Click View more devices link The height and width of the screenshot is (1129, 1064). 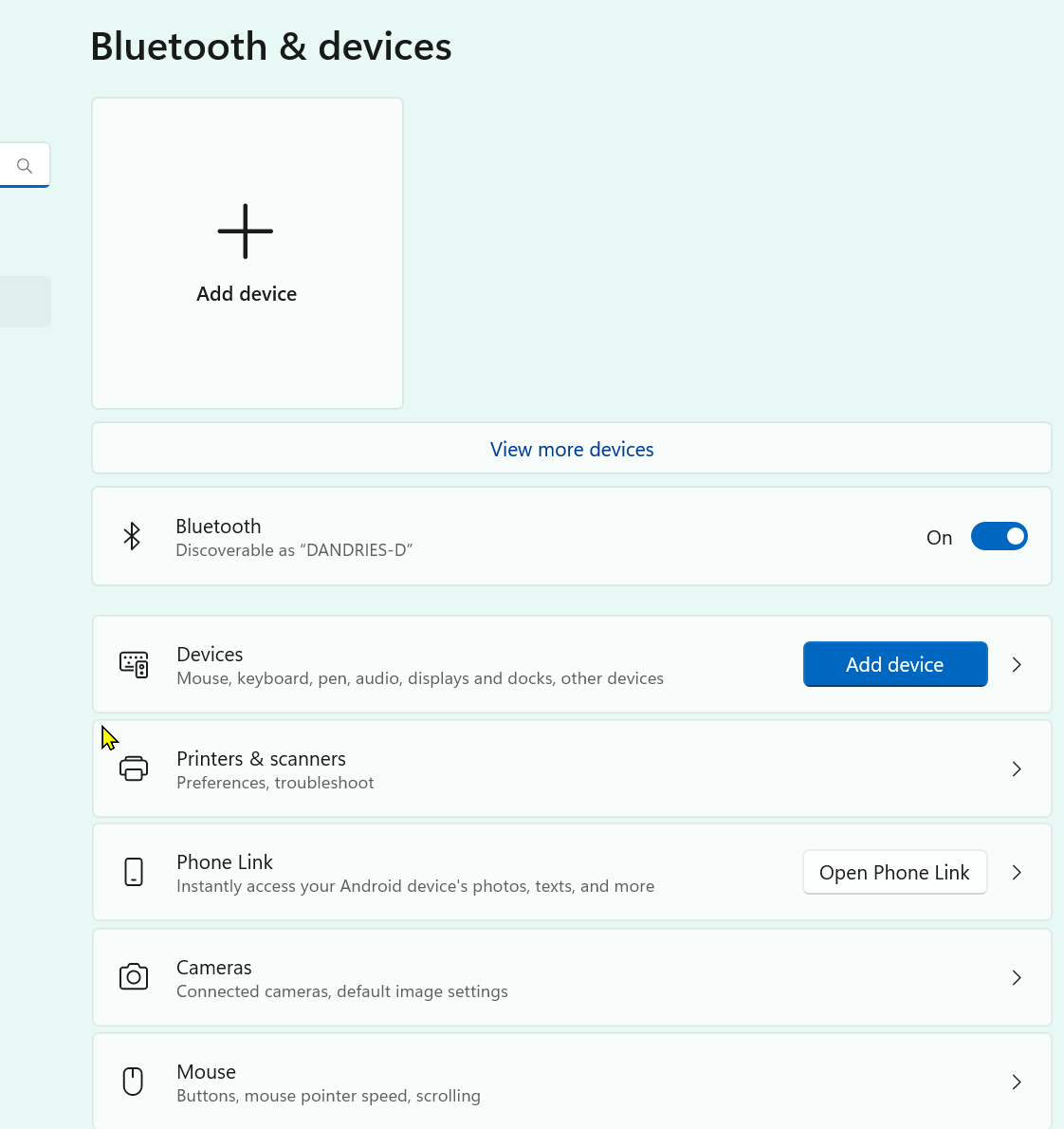click(x=572, y=449)
